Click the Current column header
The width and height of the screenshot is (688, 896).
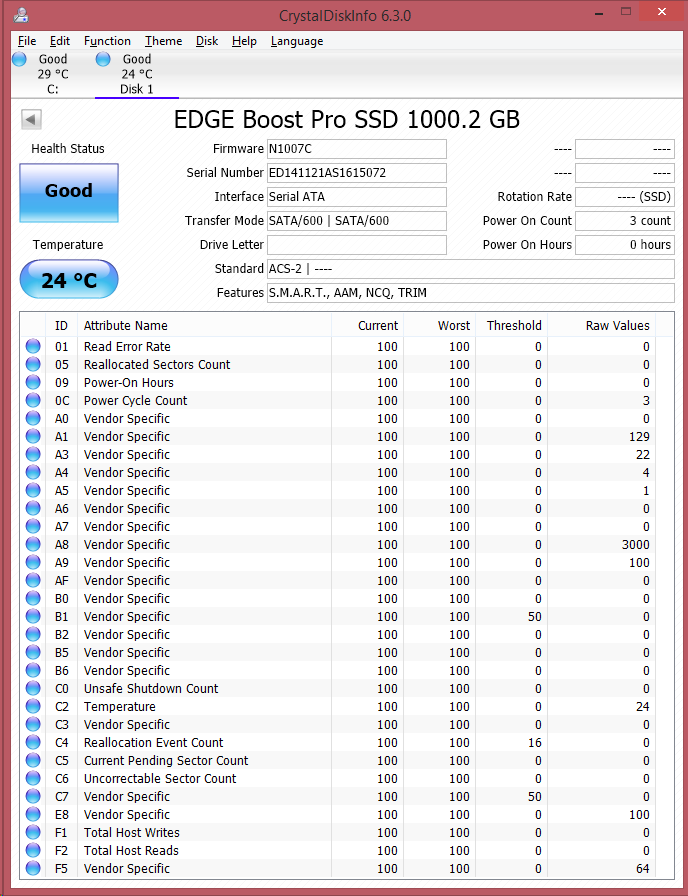click(367, 326)
